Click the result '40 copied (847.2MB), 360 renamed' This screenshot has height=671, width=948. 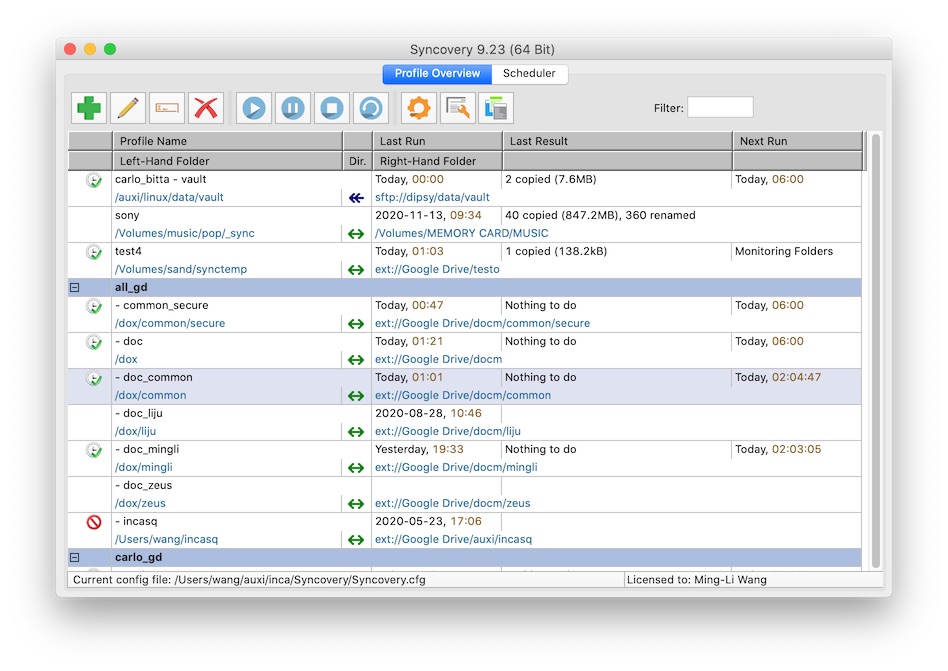[x=600, y=216]
